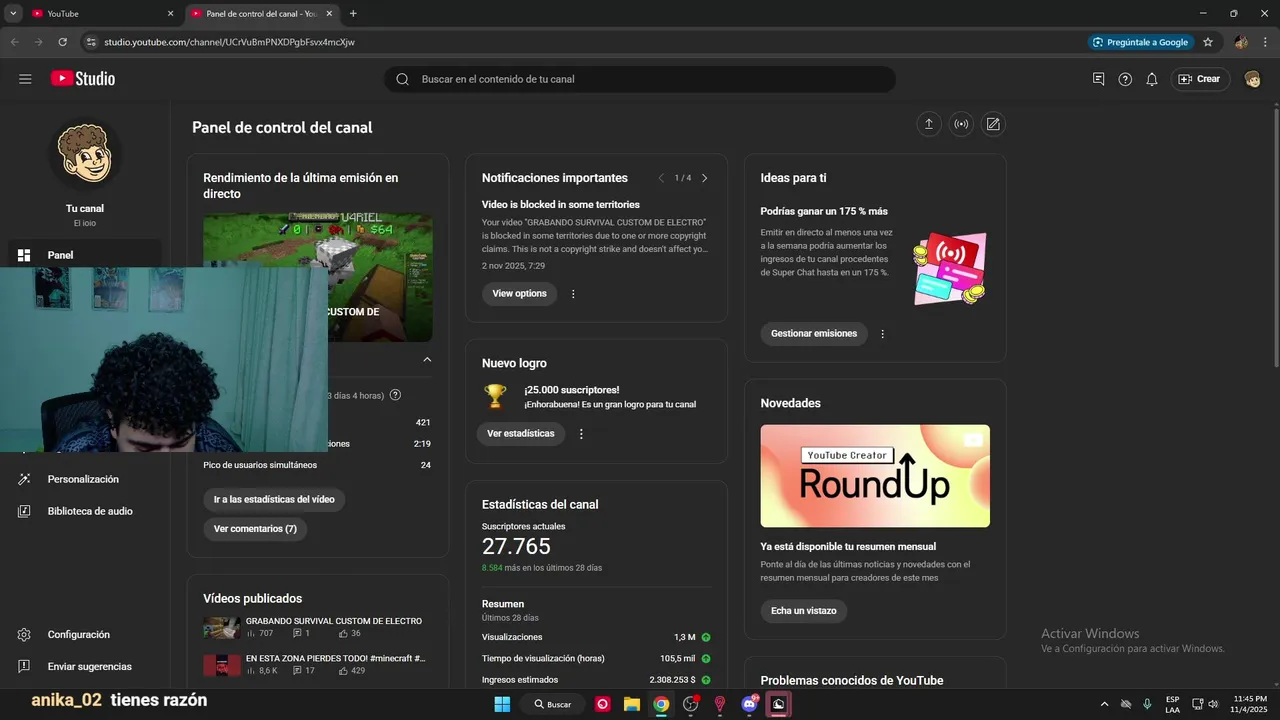Open the Chrome three-dot menu
Image resolution: width=1280 pixels, height=720 pixels.
pyautogui.click(x=1265, y=42)
